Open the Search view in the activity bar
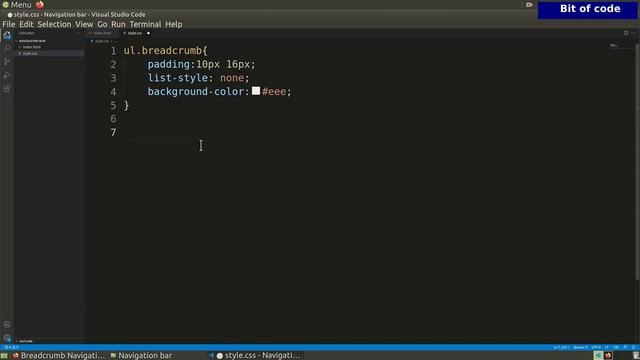 (x=7, y=48)
